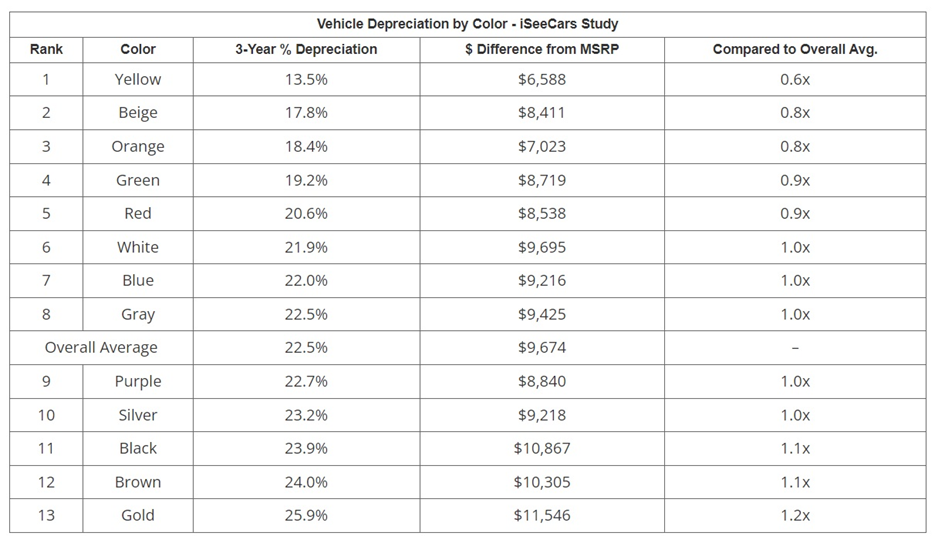Select the Rank column header

[46, 49]
